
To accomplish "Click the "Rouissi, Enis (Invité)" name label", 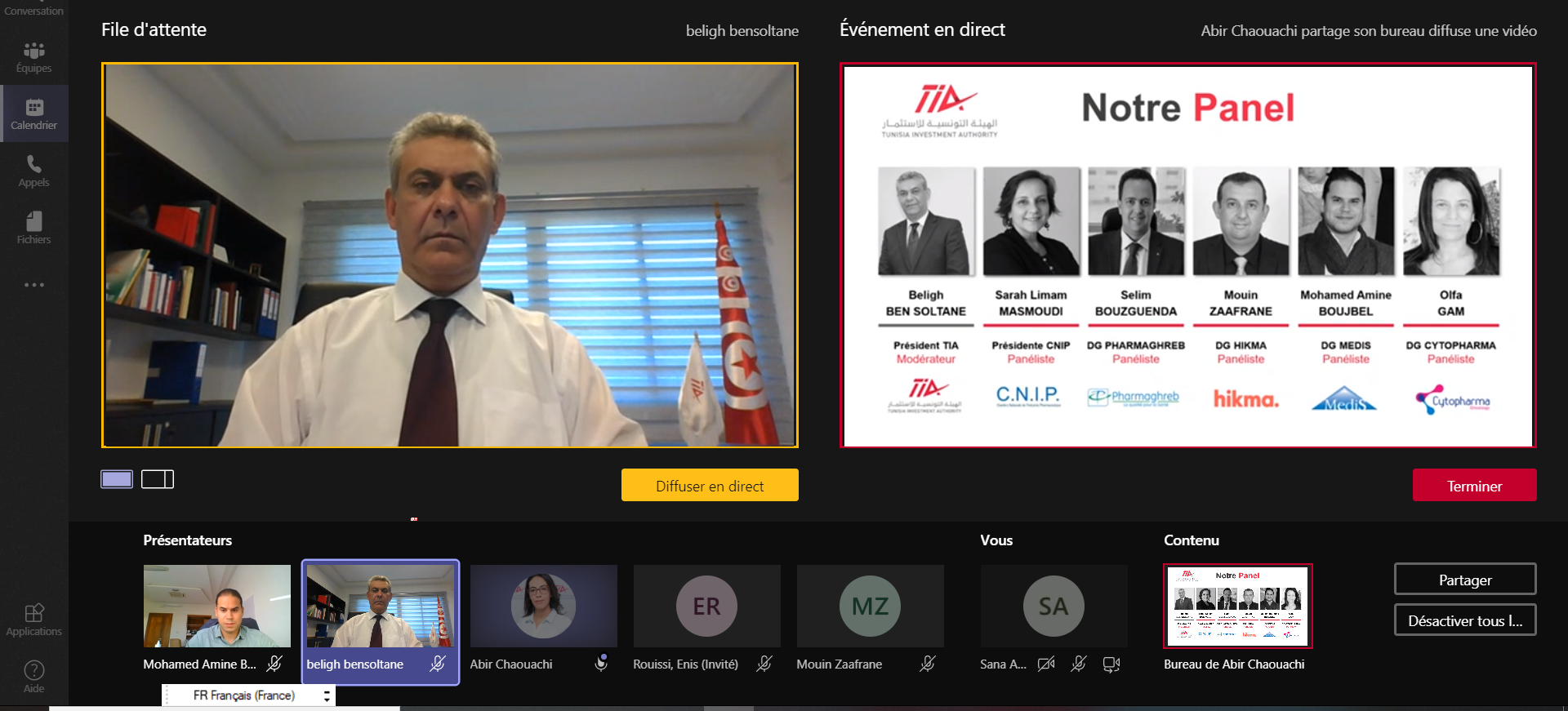I will point(685,664).
